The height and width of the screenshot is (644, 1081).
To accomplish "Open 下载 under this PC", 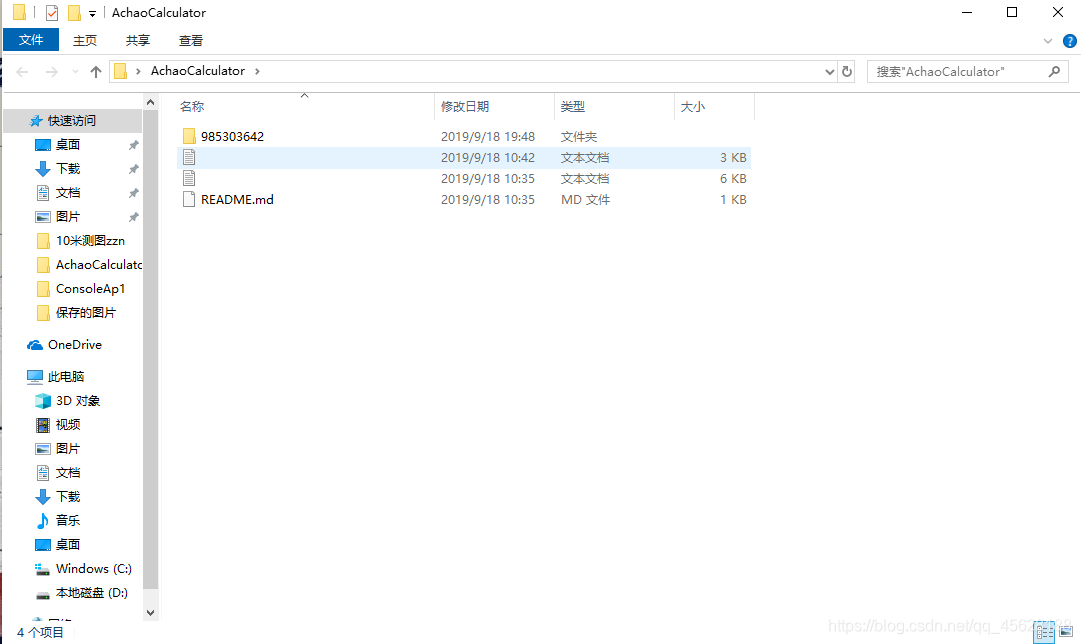I will pyautogui.click(x=68, y=496).
